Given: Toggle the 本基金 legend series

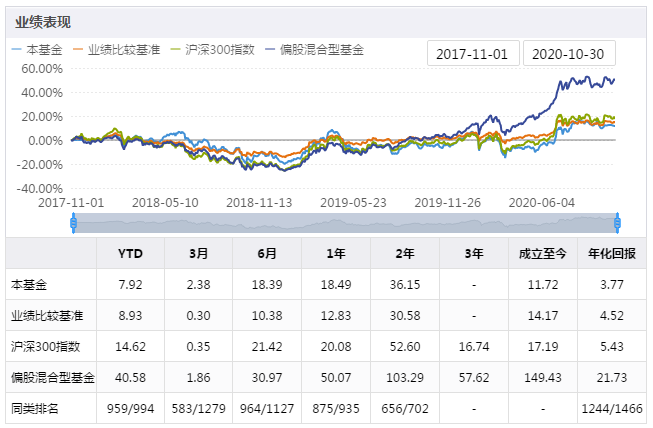Looking at the screenshot, I should [x=37, y=50].
